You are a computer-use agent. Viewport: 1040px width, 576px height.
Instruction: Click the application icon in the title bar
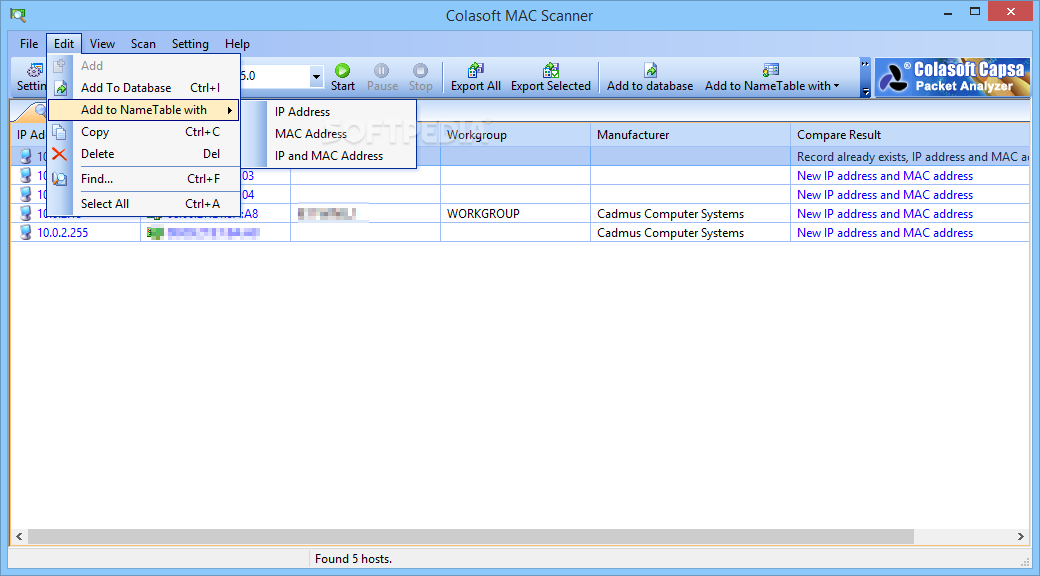18,13
